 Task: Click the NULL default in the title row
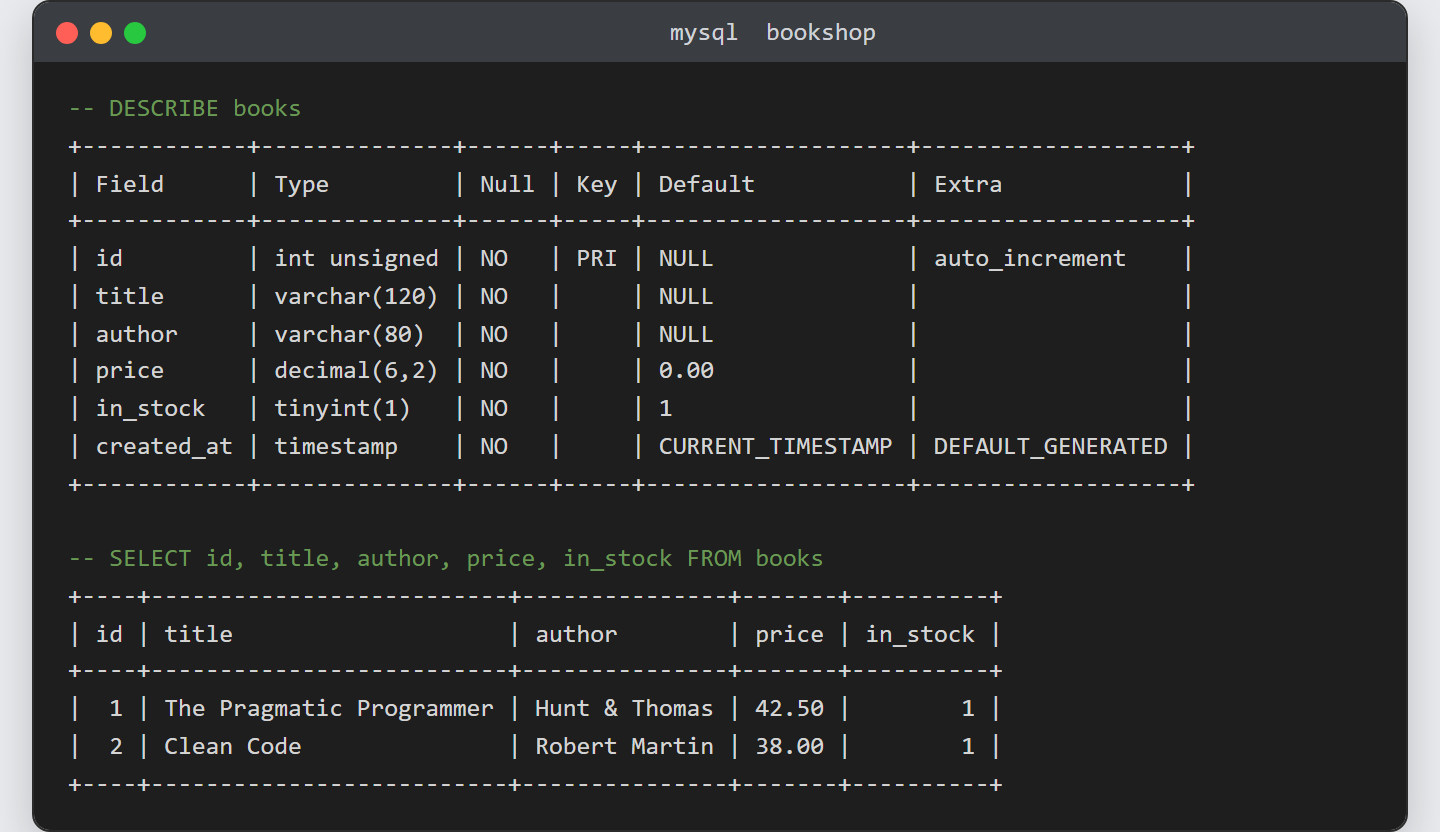(686, 296)
